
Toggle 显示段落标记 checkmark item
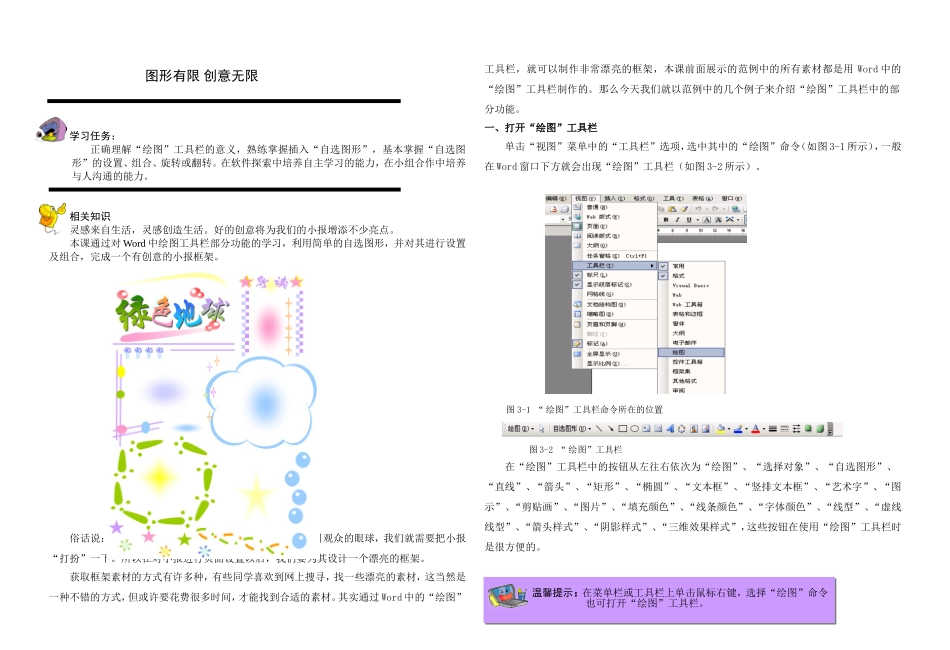point(614,284)
